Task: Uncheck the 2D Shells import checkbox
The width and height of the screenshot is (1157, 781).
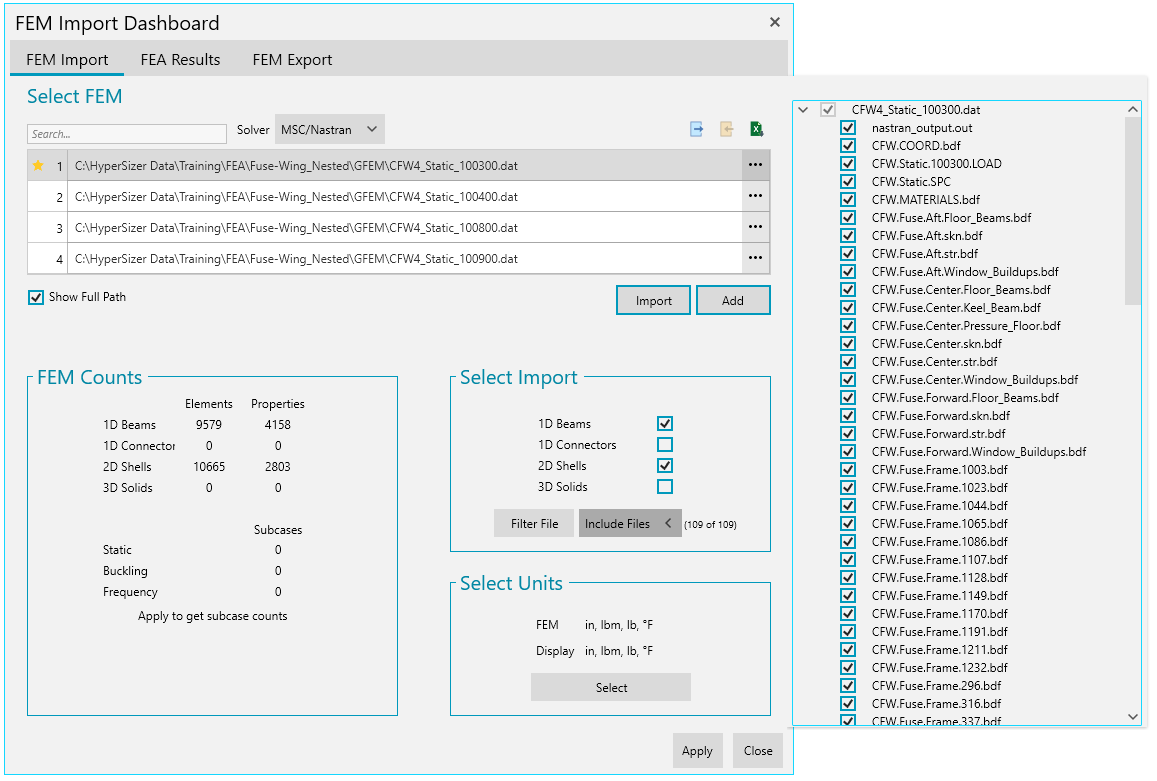Action: pyautogui.click(x=665, y=466)
